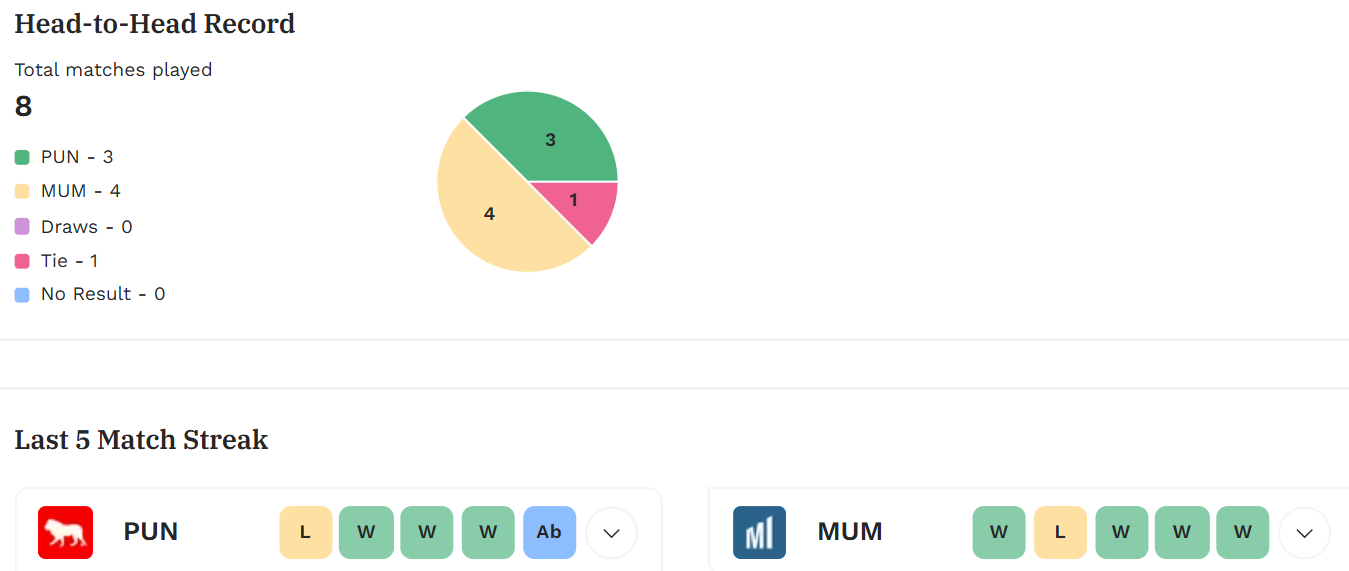Expand PUN streak details chevron
Screen dimensions: 1349x571
coord(612,533)
